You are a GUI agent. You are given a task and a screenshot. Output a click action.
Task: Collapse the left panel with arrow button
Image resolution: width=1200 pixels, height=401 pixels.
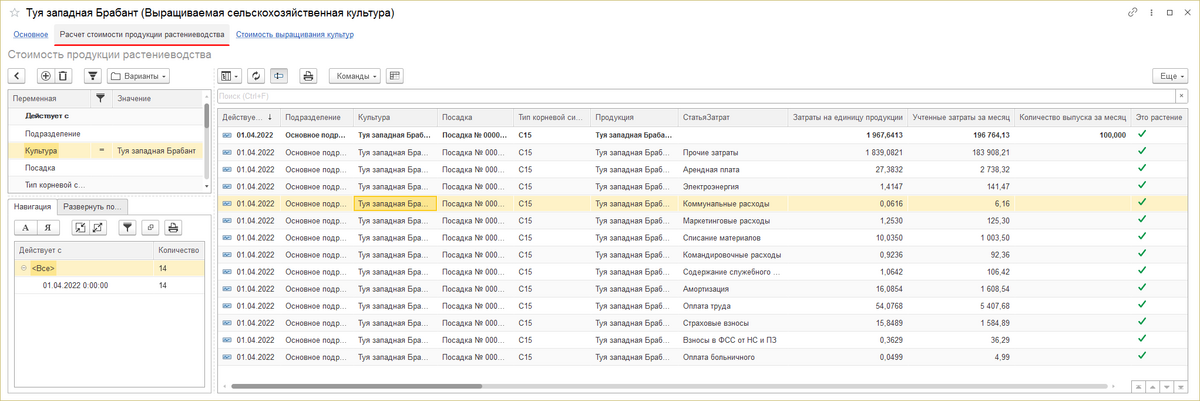pyautogui.click(x=17, y=76)
